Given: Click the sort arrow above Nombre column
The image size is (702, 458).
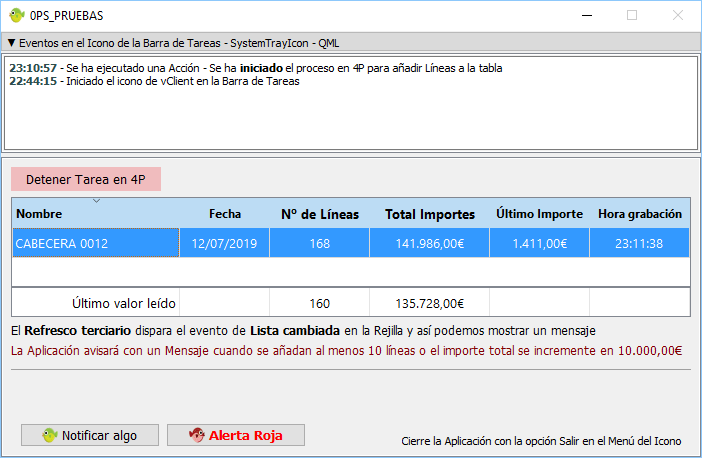Looking at the screenshot, I should pos(96,201).
